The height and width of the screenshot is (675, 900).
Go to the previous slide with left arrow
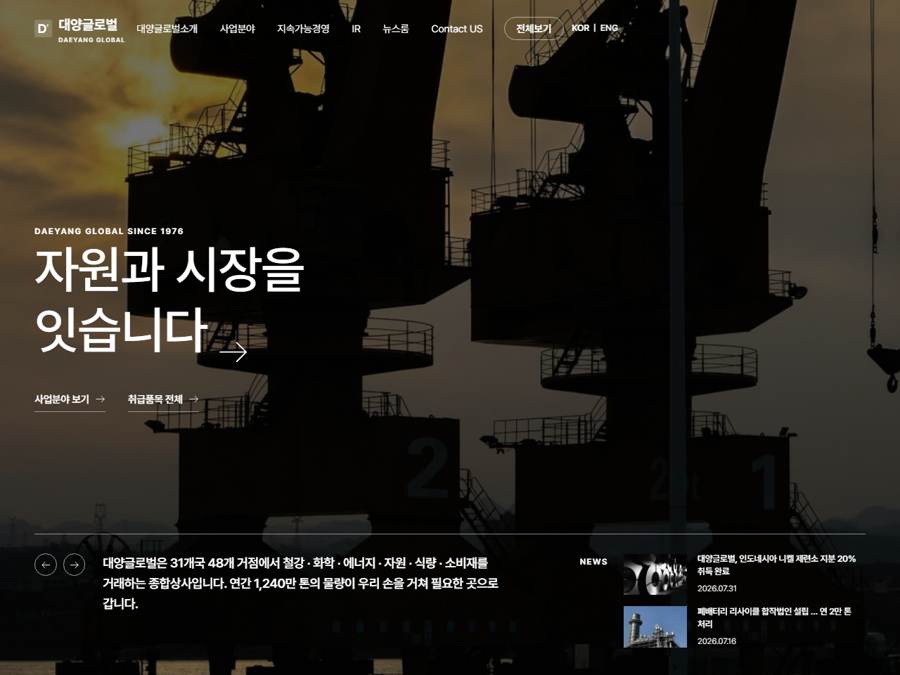point(45,565)
